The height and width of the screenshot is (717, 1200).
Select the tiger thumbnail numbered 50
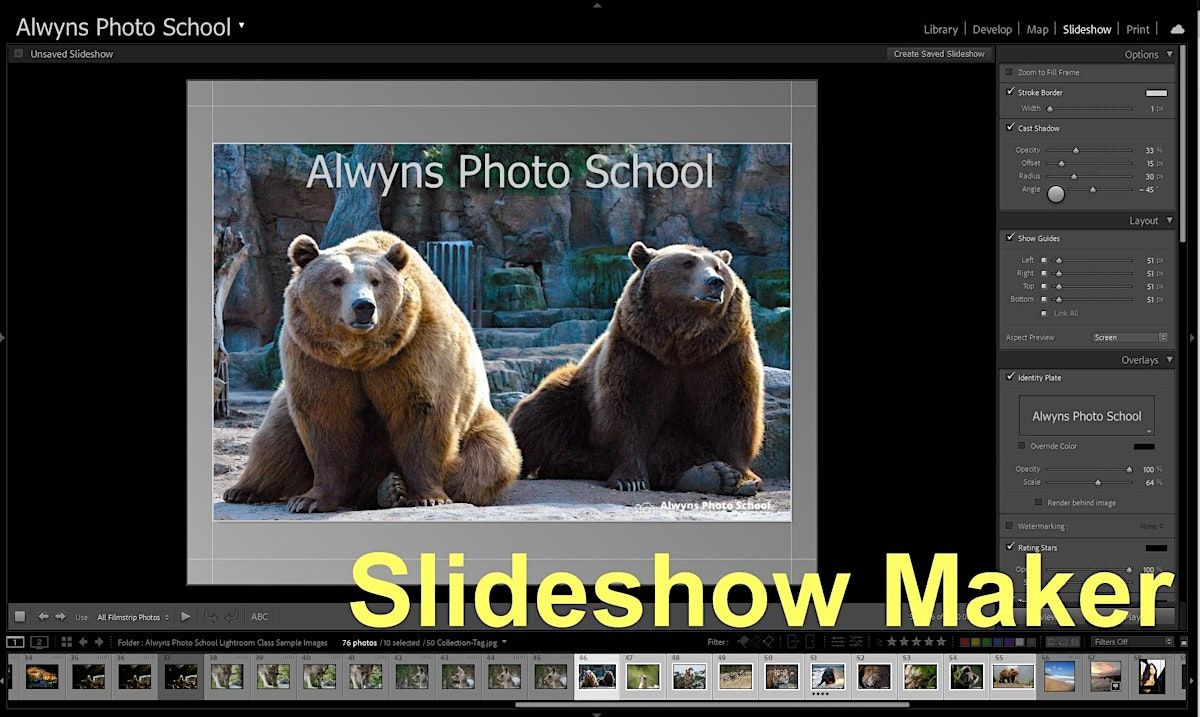click(x=782, y=677)
